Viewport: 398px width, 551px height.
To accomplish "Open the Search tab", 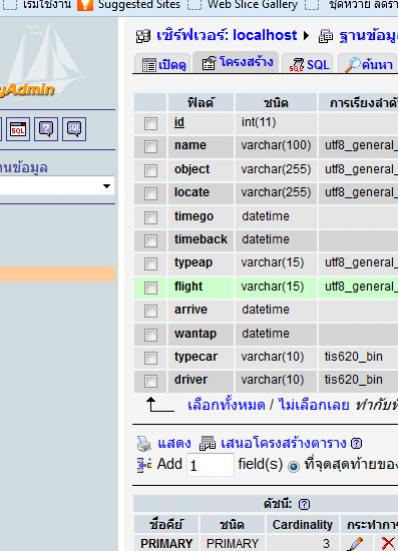I will [368, 64].
